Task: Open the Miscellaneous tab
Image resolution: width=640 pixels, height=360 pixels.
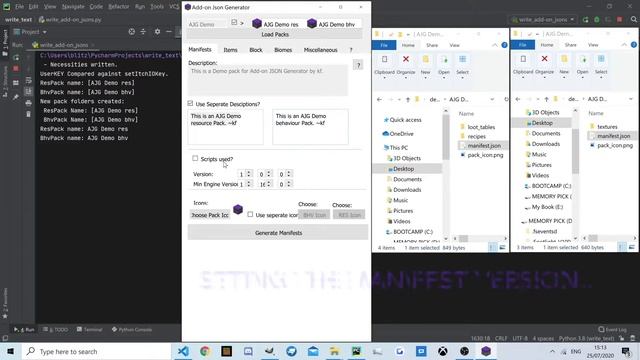Action: pos(320,50)
